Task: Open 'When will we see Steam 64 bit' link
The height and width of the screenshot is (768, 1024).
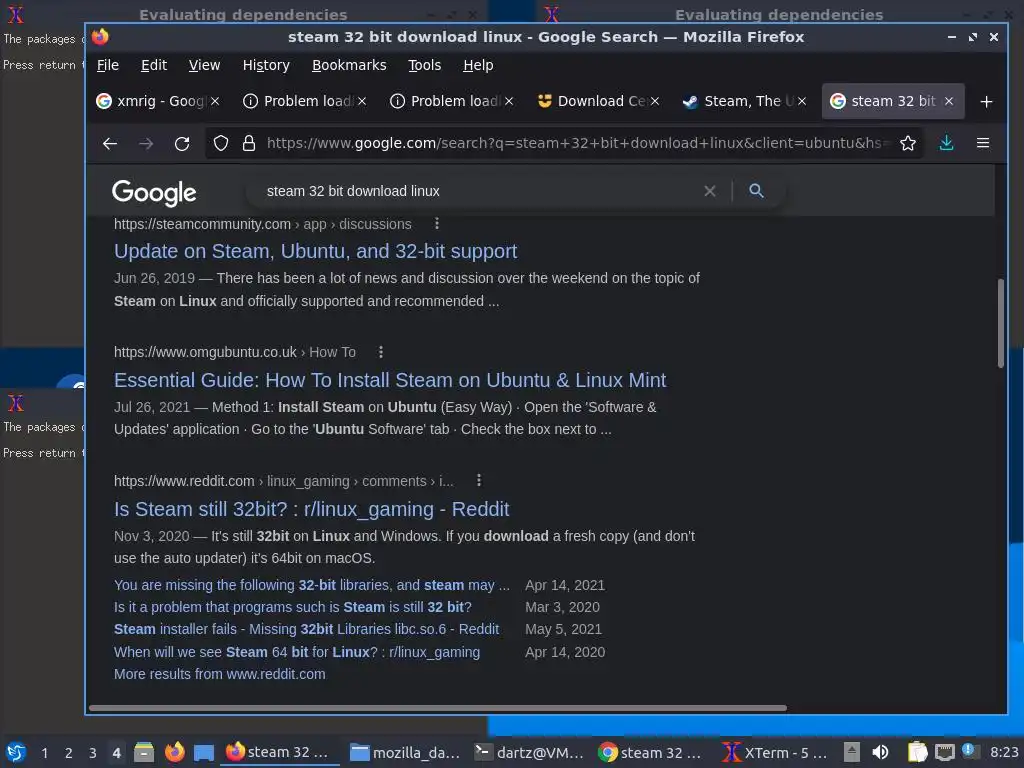Action: tap(296, 652)
